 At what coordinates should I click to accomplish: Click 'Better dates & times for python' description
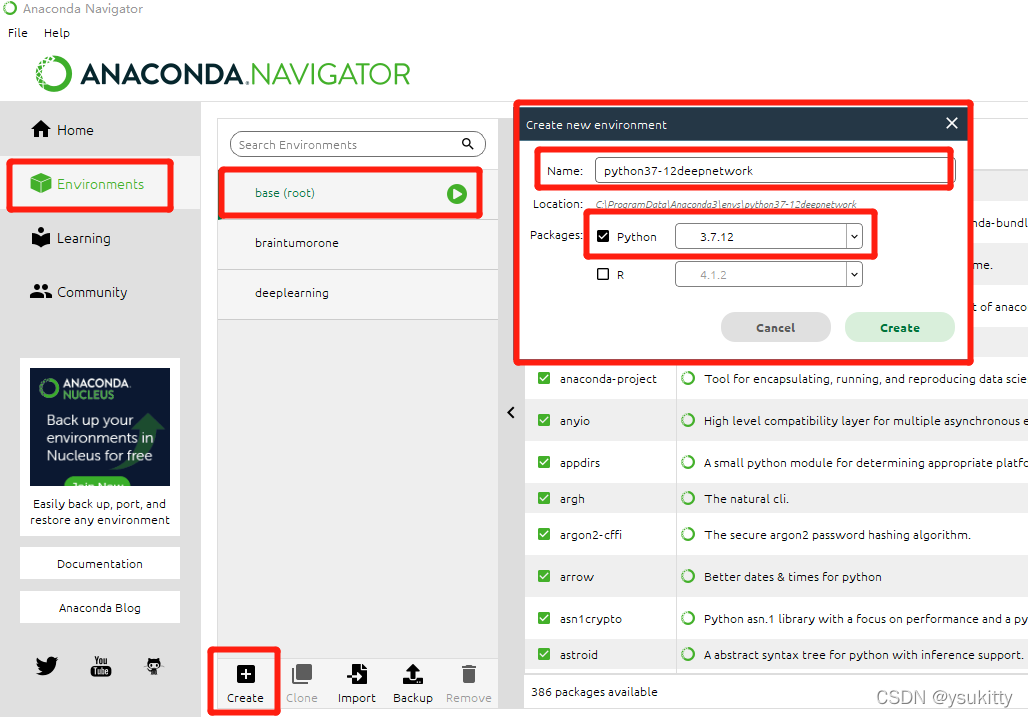click(x=793, y=577)
